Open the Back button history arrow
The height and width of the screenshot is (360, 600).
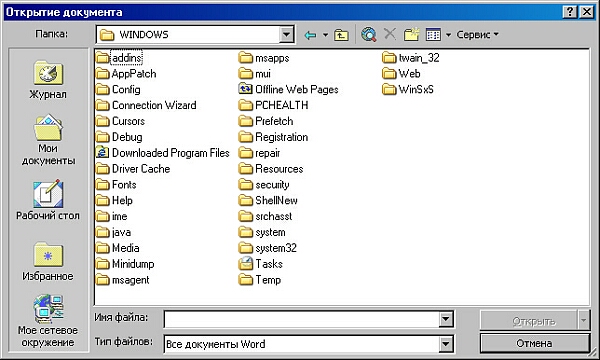pyautogui.click(x=325, y=35)
